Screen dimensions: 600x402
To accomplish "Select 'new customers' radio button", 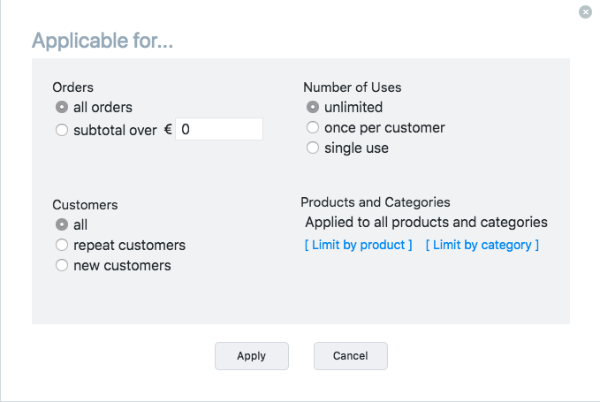I will pyautogui.click(x=62, y=266).
